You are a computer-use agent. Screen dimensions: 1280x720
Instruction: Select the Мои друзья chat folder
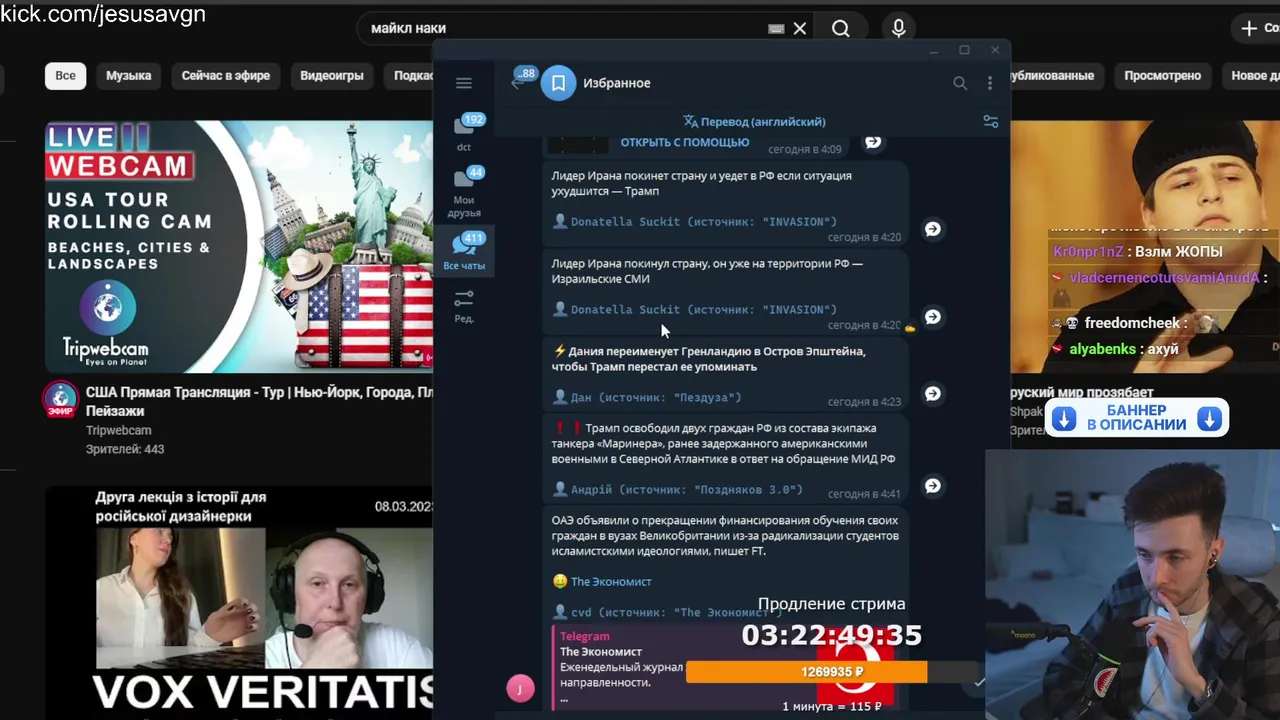(x=464, y=192)
